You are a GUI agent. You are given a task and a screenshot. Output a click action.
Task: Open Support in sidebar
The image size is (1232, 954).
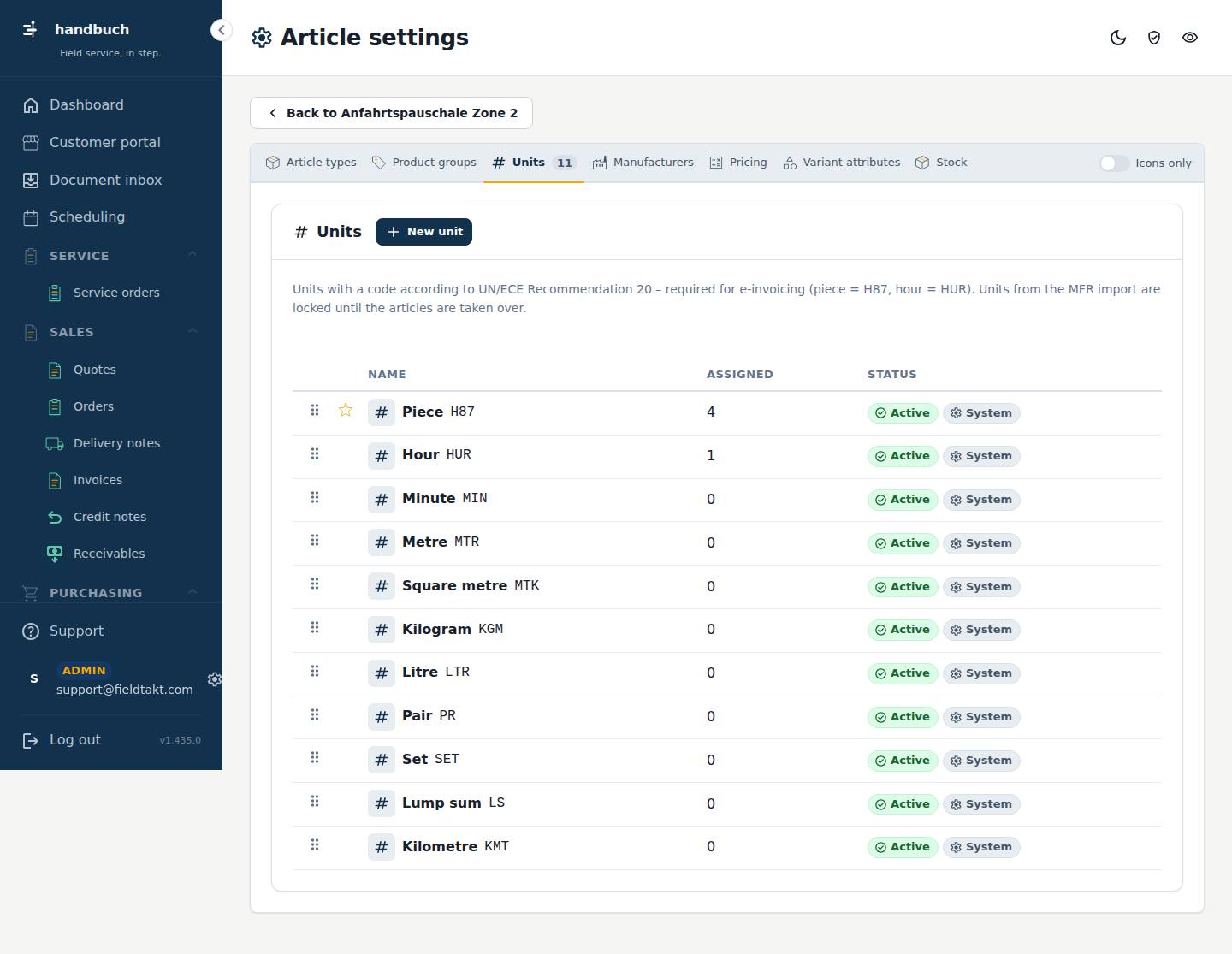pos(111,631)
